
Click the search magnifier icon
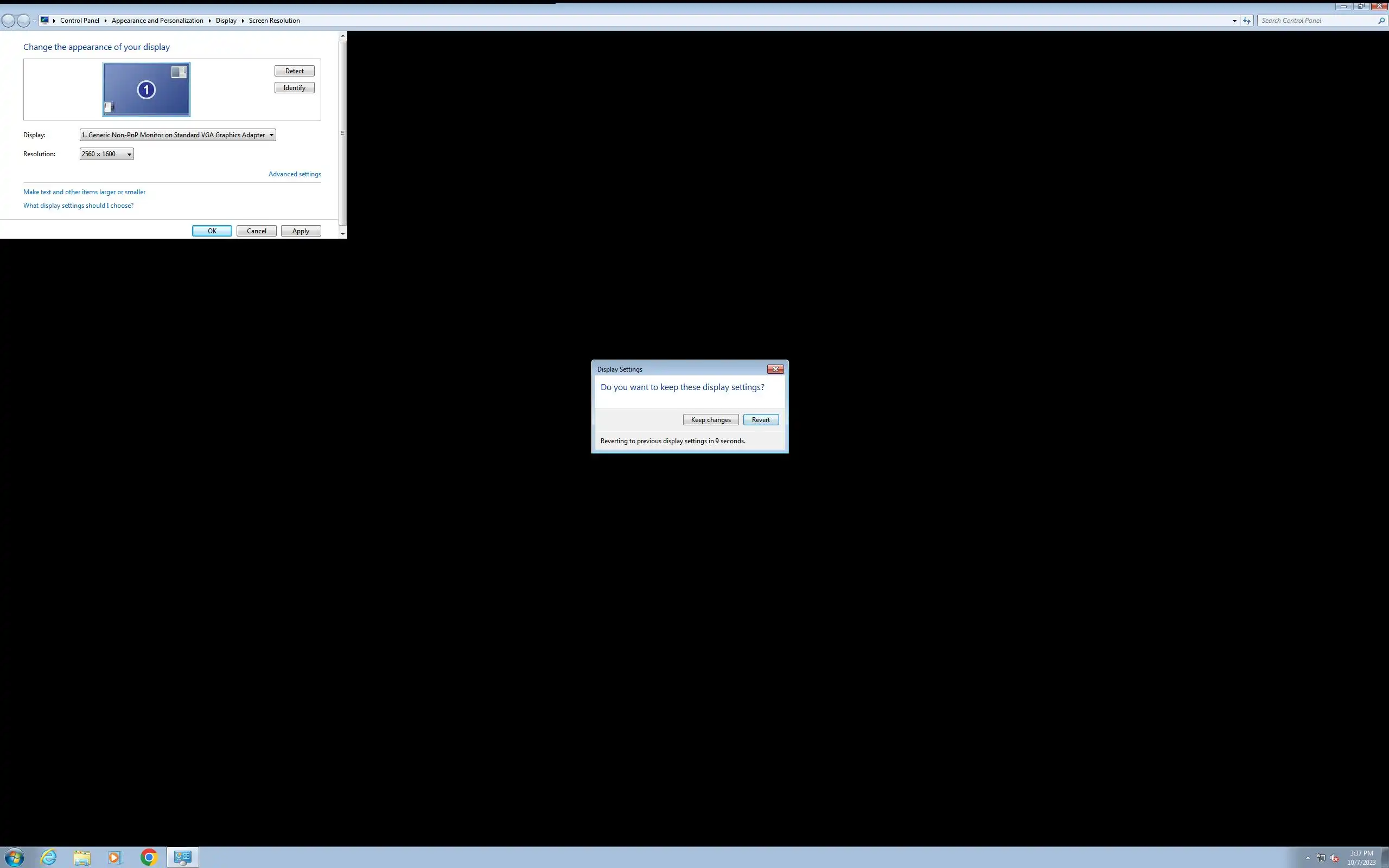pos(1381,21)
